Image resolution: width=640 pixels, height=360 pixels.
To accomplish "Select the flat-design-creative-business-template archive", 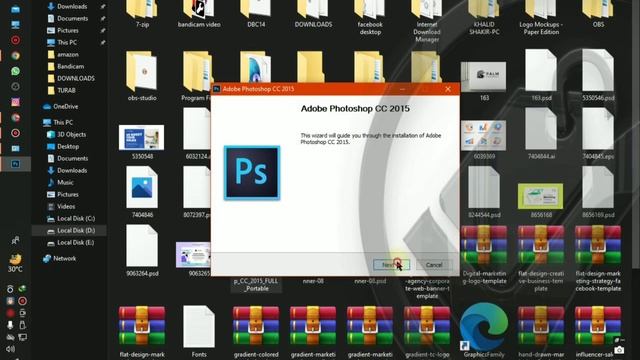I will 541,258.
